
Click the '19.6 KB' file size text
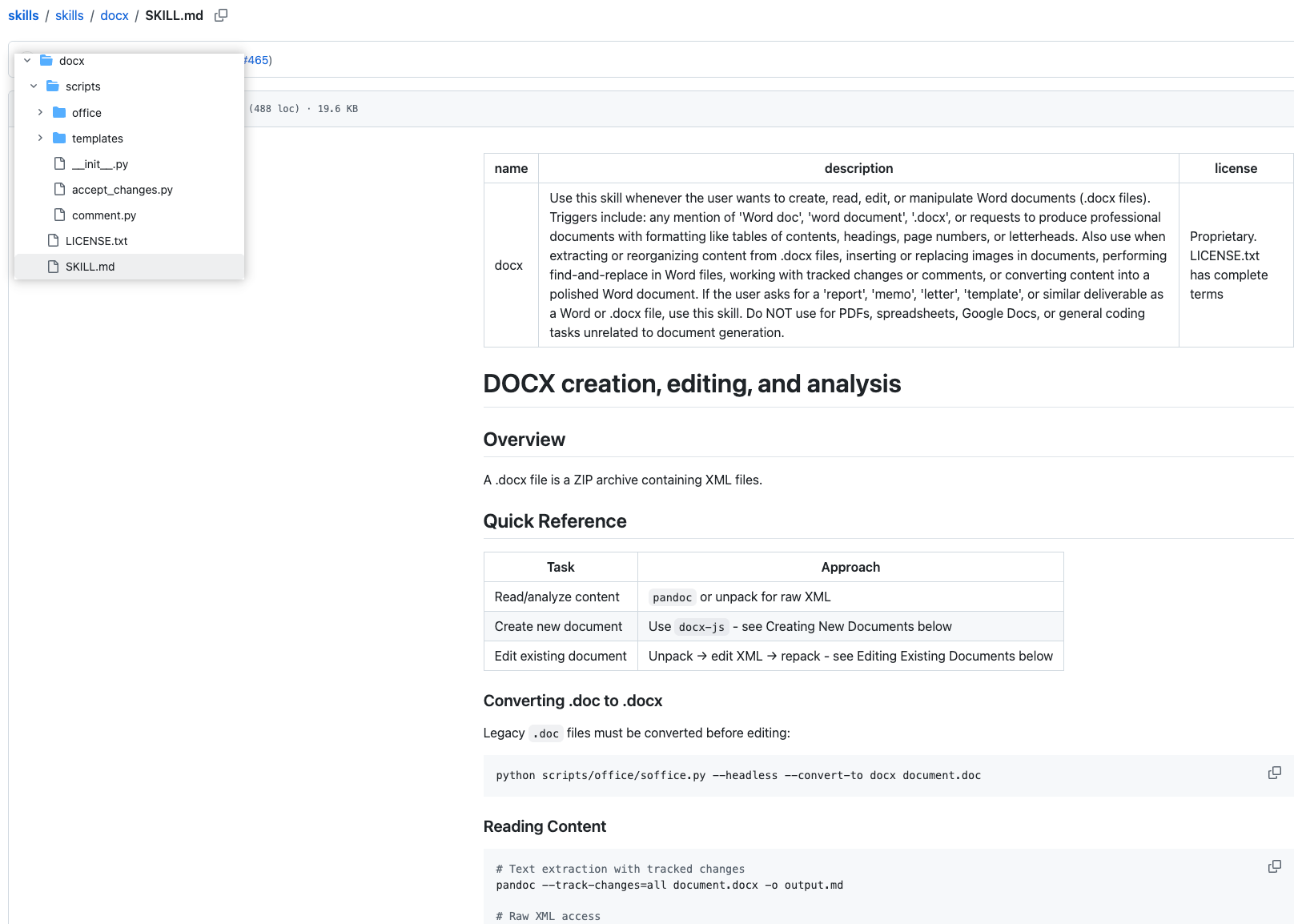(x=338, y=109)
